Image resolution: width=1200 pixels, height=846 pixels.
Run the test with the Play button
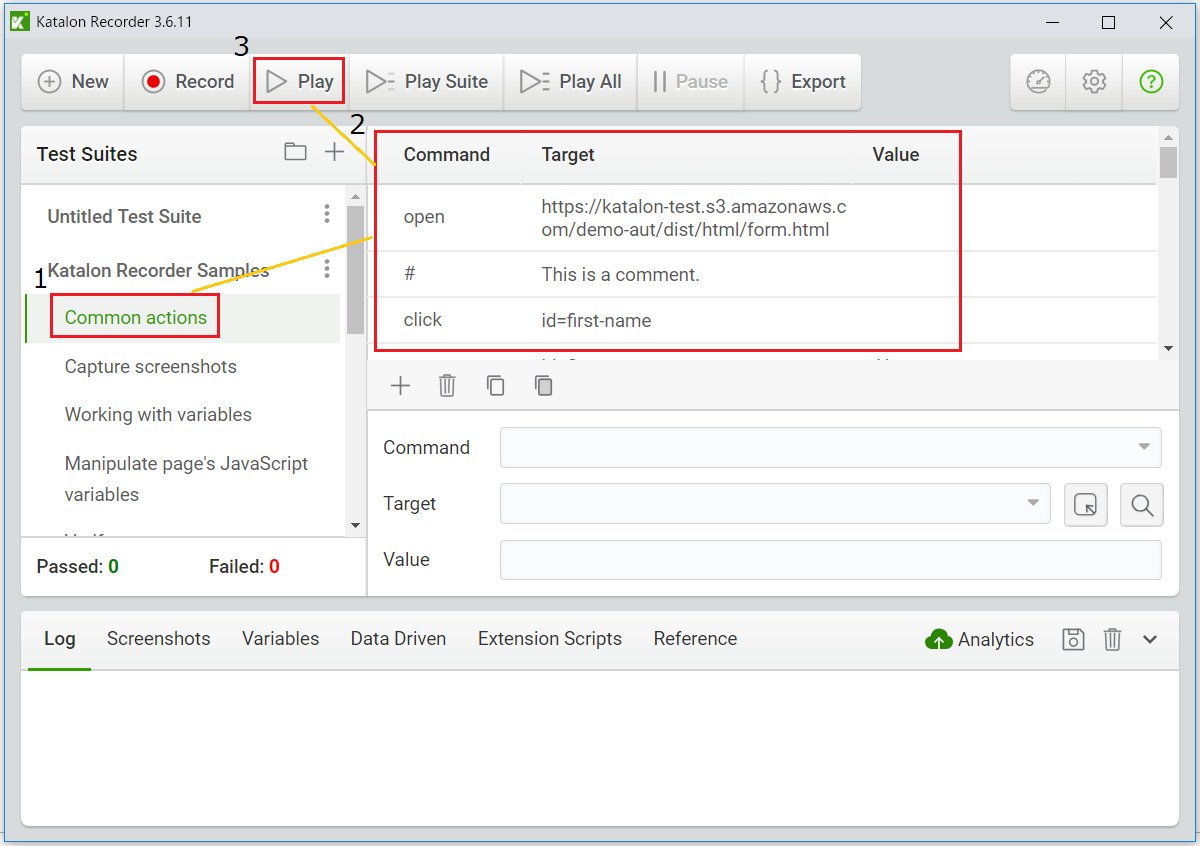click(x=299, y=82)
